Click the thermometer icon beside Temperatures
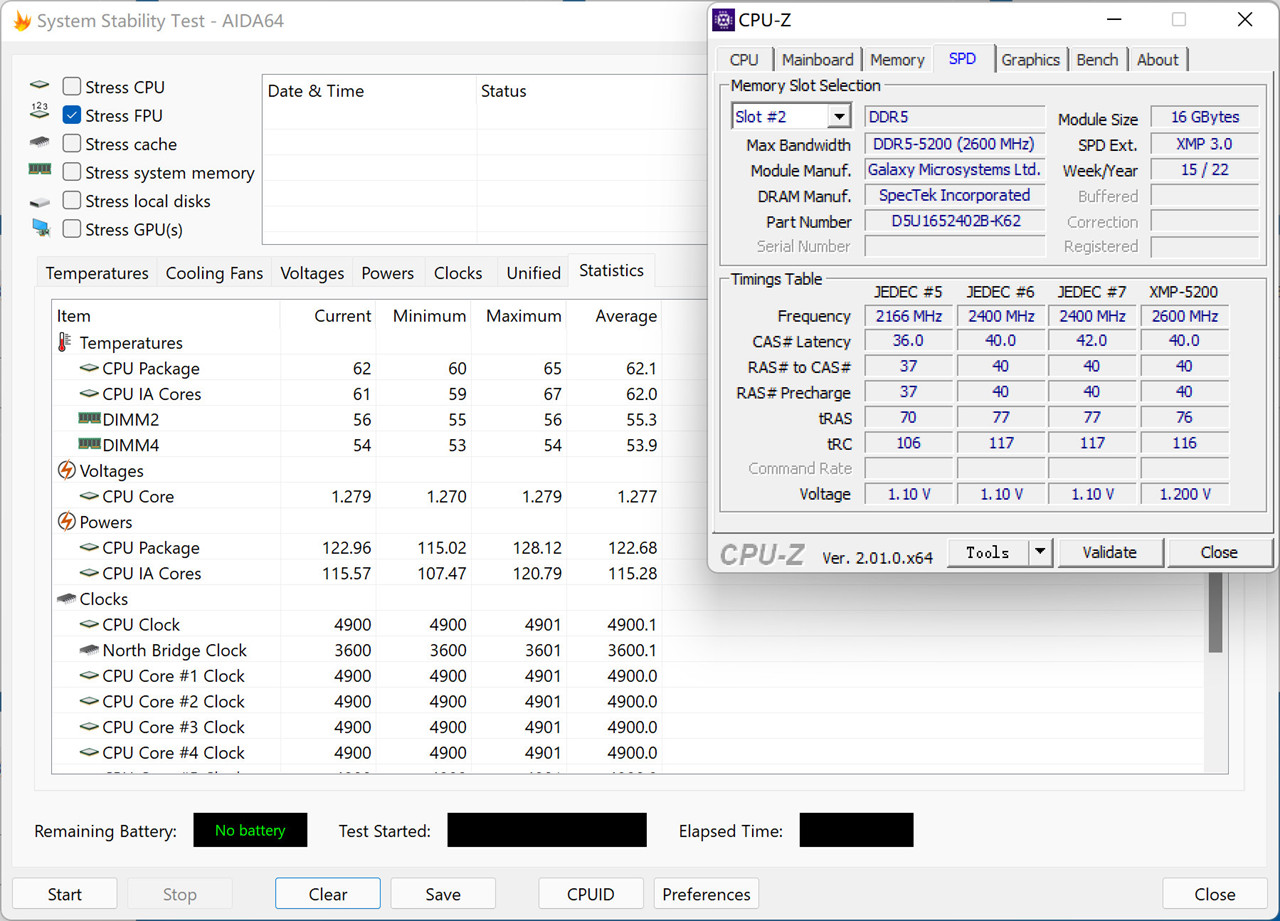Image resolution: width=1280 pixels, height=921 pixels. pyautogui.click(x=63, y=343)
